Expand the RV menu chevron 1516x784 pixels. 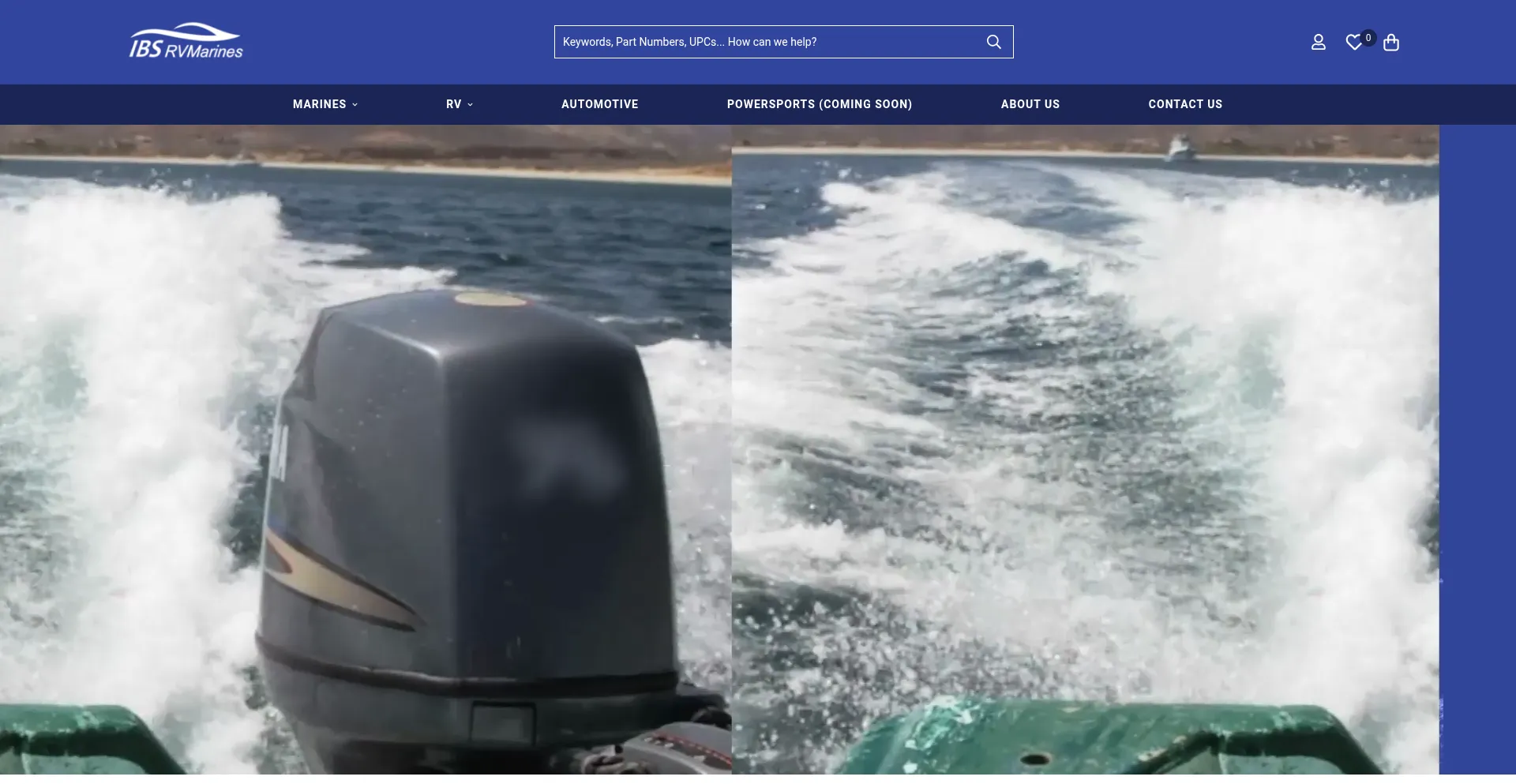click(x=470, y=105)
